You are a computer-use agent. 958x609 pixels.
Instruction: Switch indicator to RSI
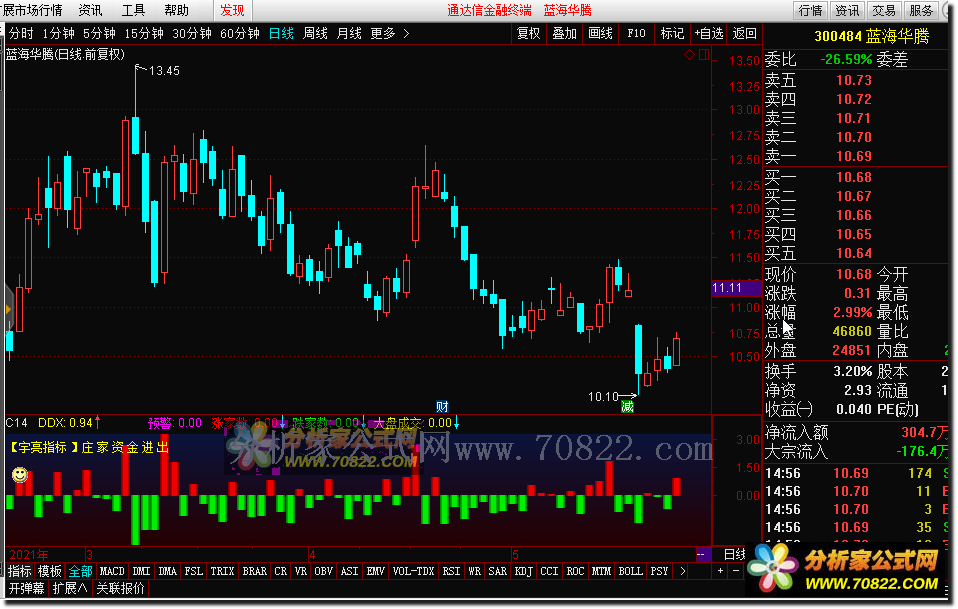click(452, 571)
